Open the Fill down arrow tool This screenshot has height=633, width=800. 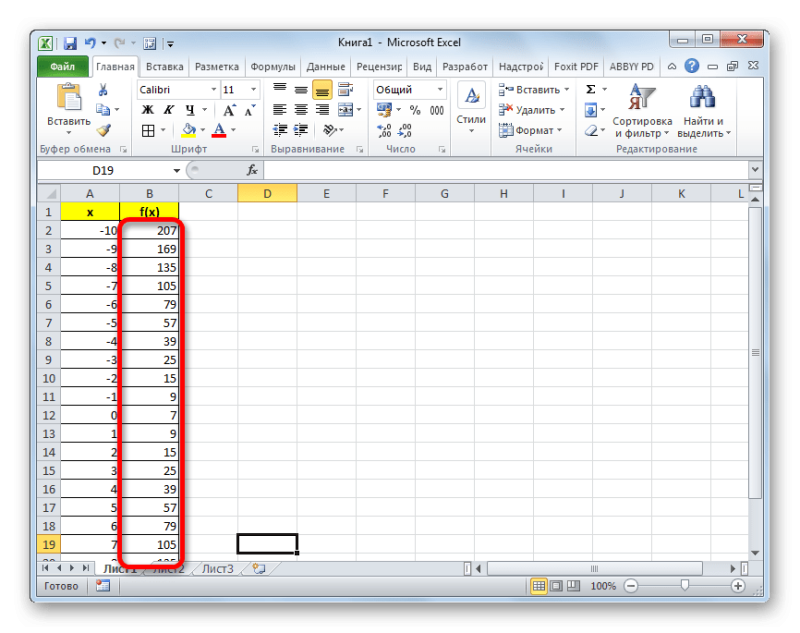[591, 110]
